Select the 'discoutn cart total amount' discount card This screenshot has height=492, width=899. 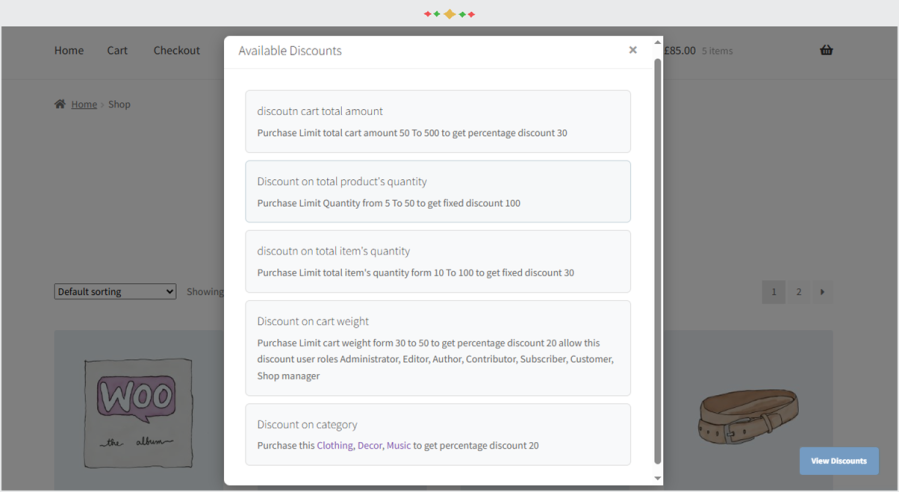pos(438,122)
